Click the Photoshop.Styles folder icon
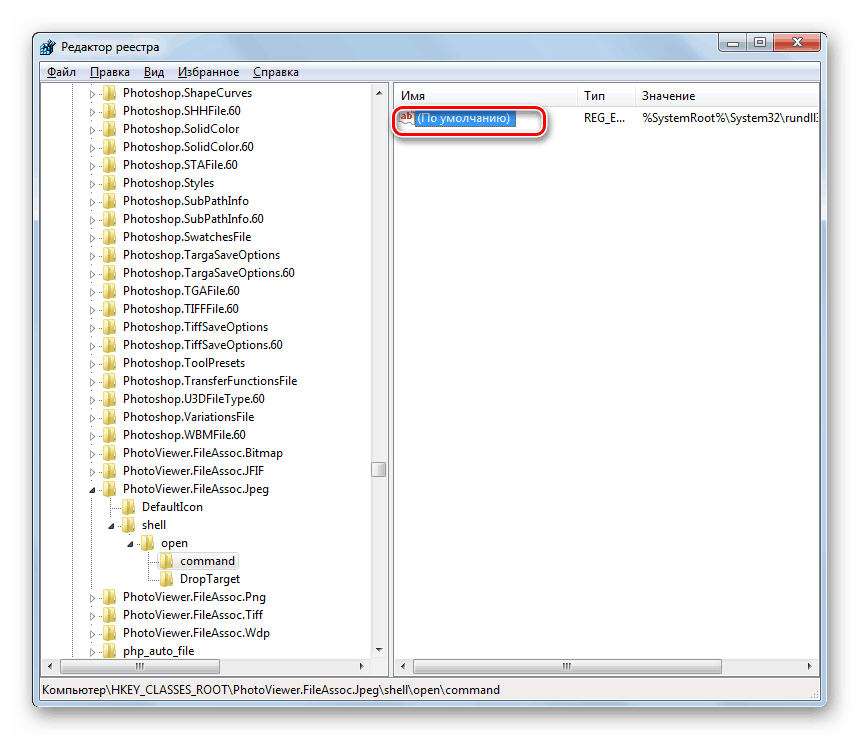860x740 pixels. [x=108, y=182]
